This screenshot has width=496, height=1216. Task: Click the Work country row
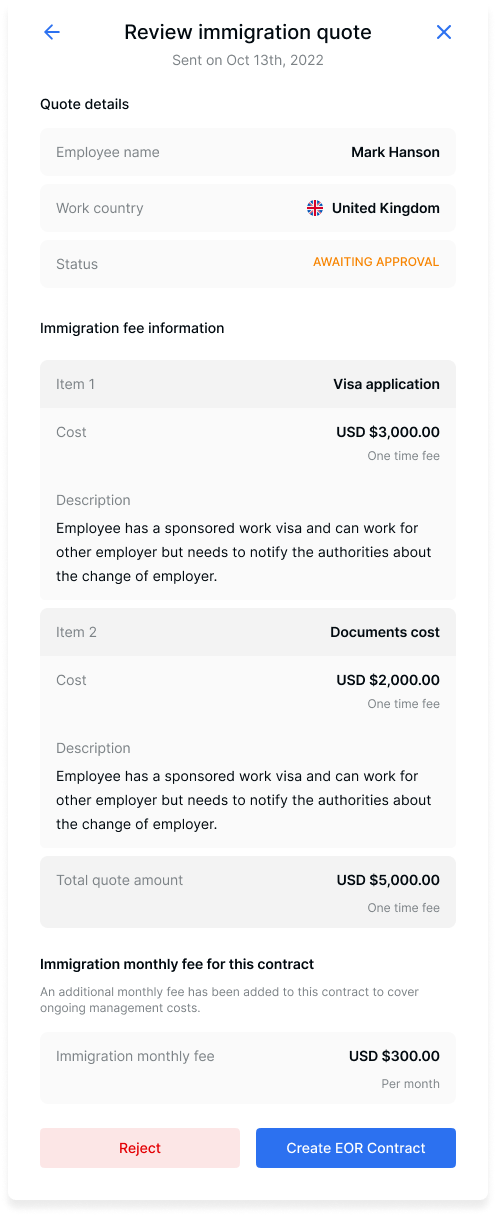248,208
